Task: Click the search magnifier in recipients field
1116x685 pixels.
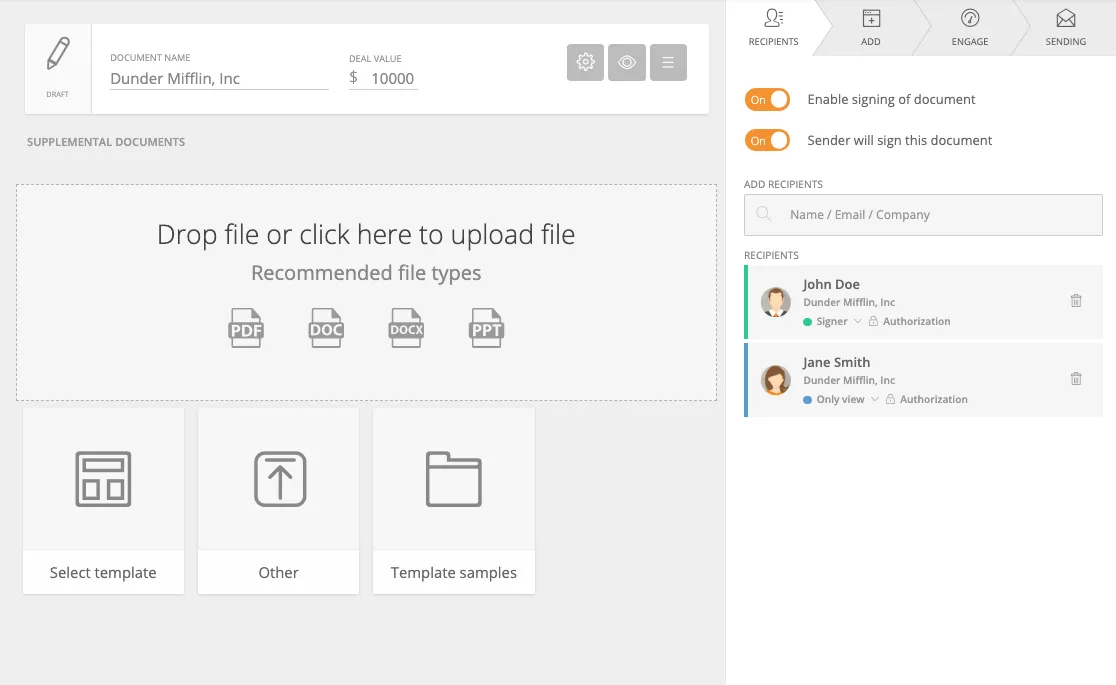Action: pyautogui.click(x=764, y=214)
